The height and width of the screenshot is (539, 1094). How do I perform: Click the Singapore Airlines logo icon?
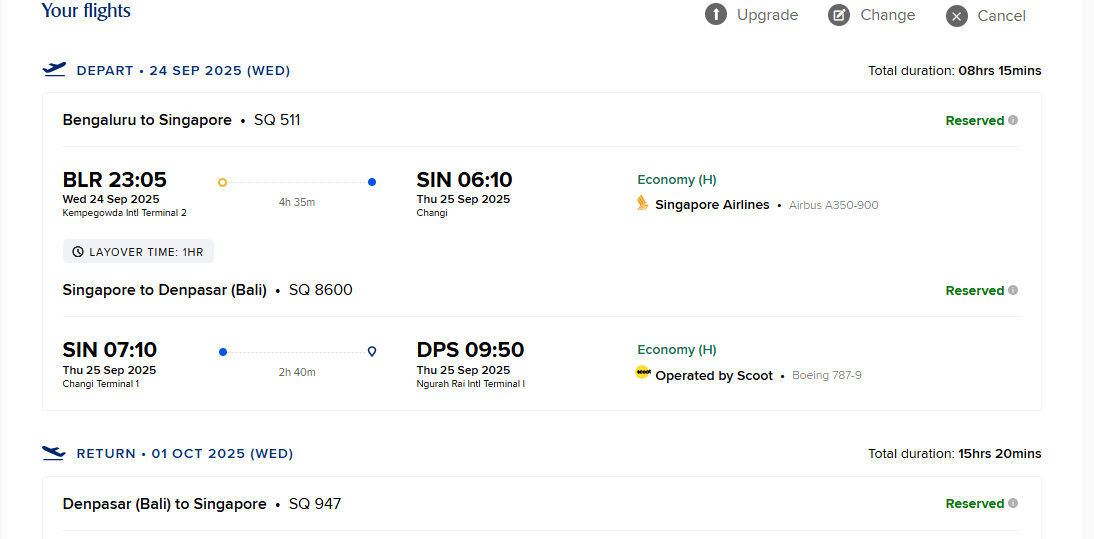tap(643, 204)
